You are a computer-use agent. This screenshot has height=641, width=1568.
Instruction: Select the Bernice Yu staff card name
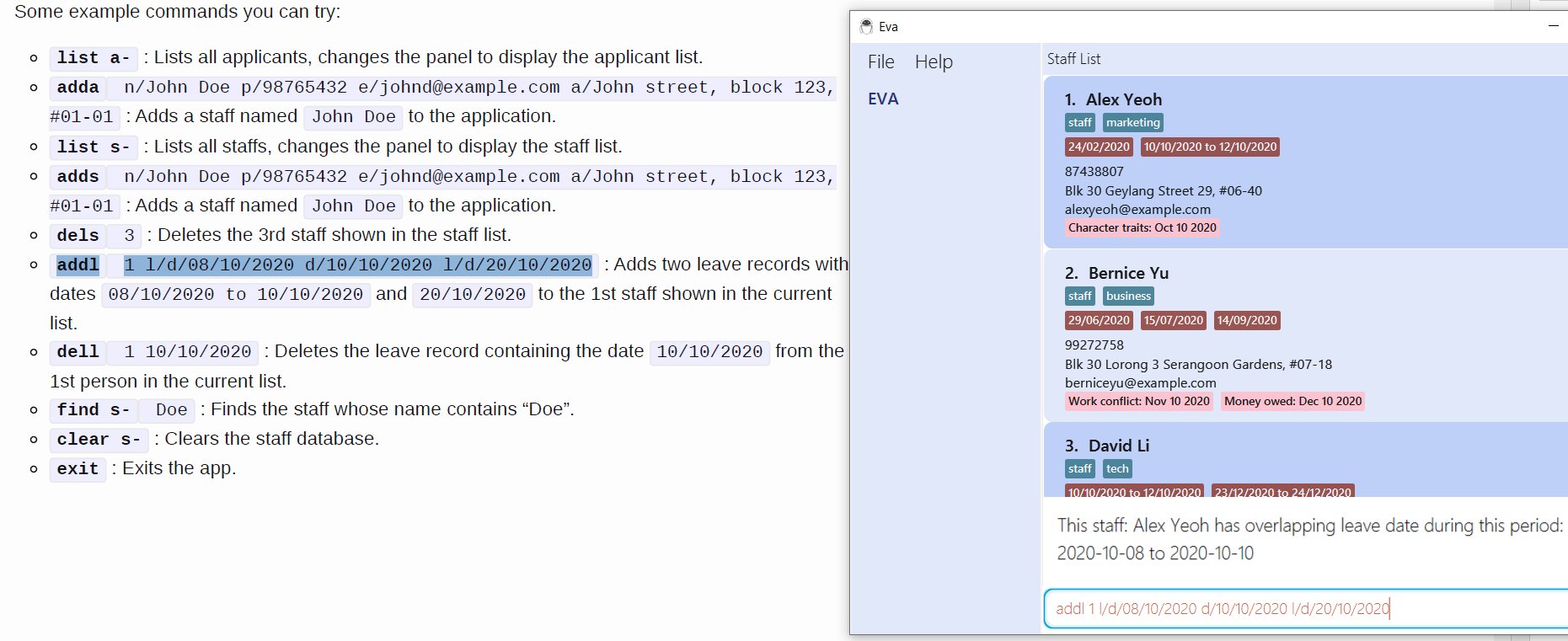tap(1128, 273)
